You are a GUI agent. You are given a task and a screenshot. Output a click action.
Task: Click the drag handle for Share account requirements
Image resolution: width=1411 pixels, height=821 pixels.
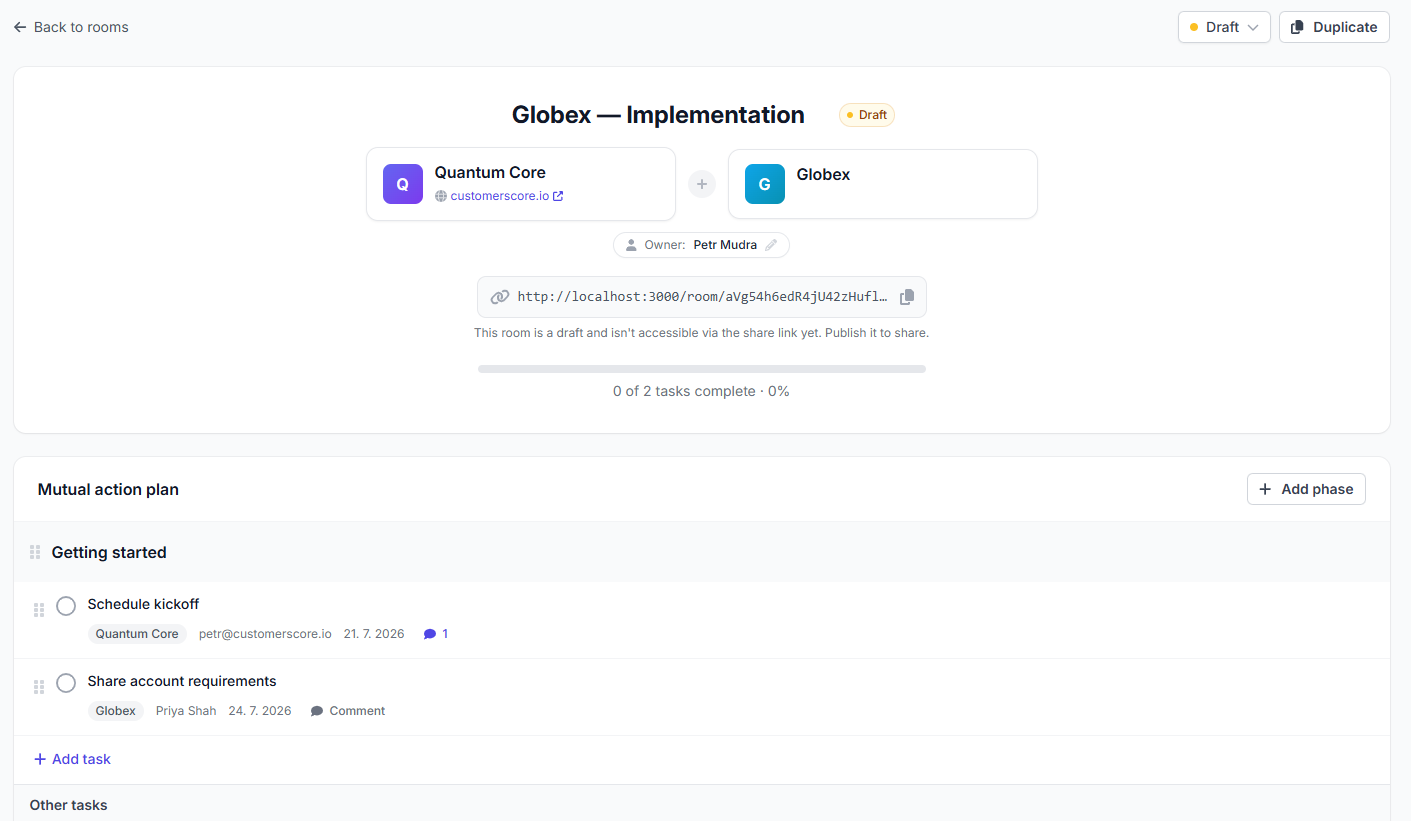(x=39, y=687)
